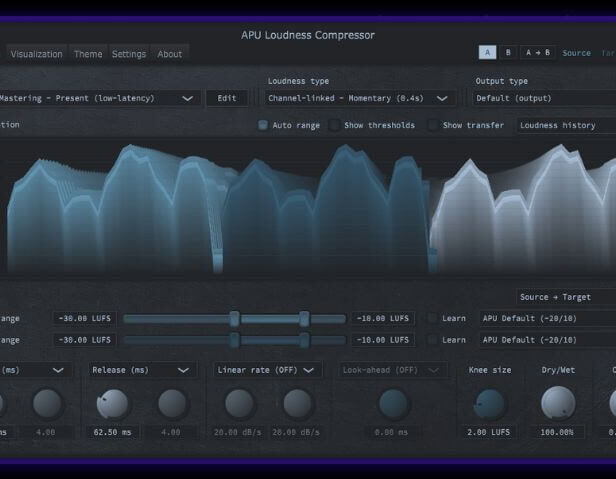616x479 pixels.
Task: Edit first range high value -10.00 LUFS
Action: 383,318
